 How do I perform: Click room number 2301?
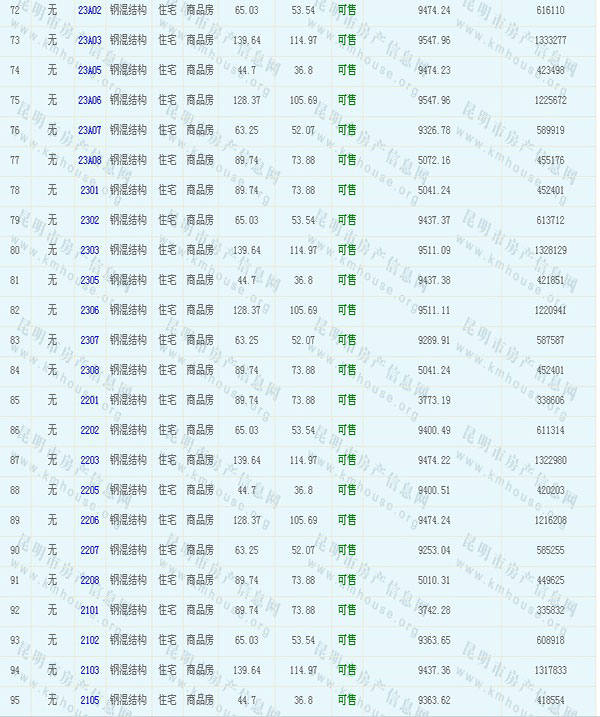click(x=89, y=190)
